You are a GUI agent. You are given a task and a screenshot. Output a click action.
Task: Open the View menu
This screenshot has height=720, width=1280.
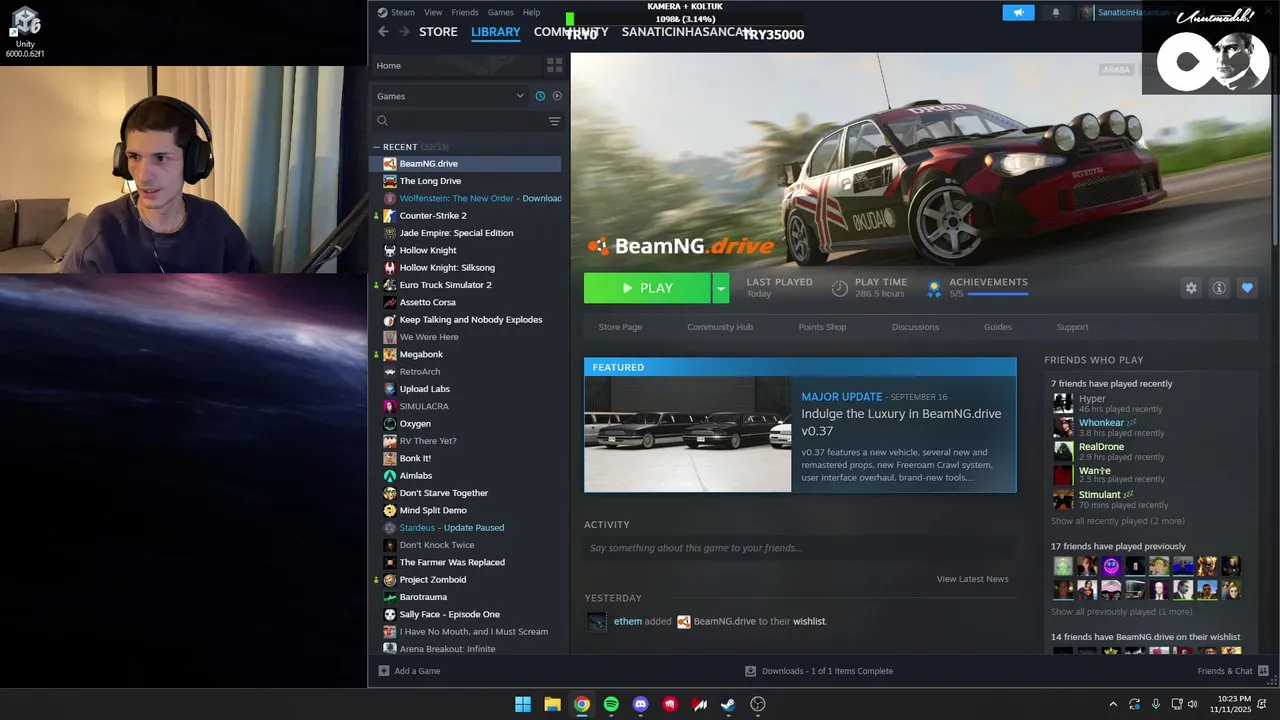coord(433,12)
